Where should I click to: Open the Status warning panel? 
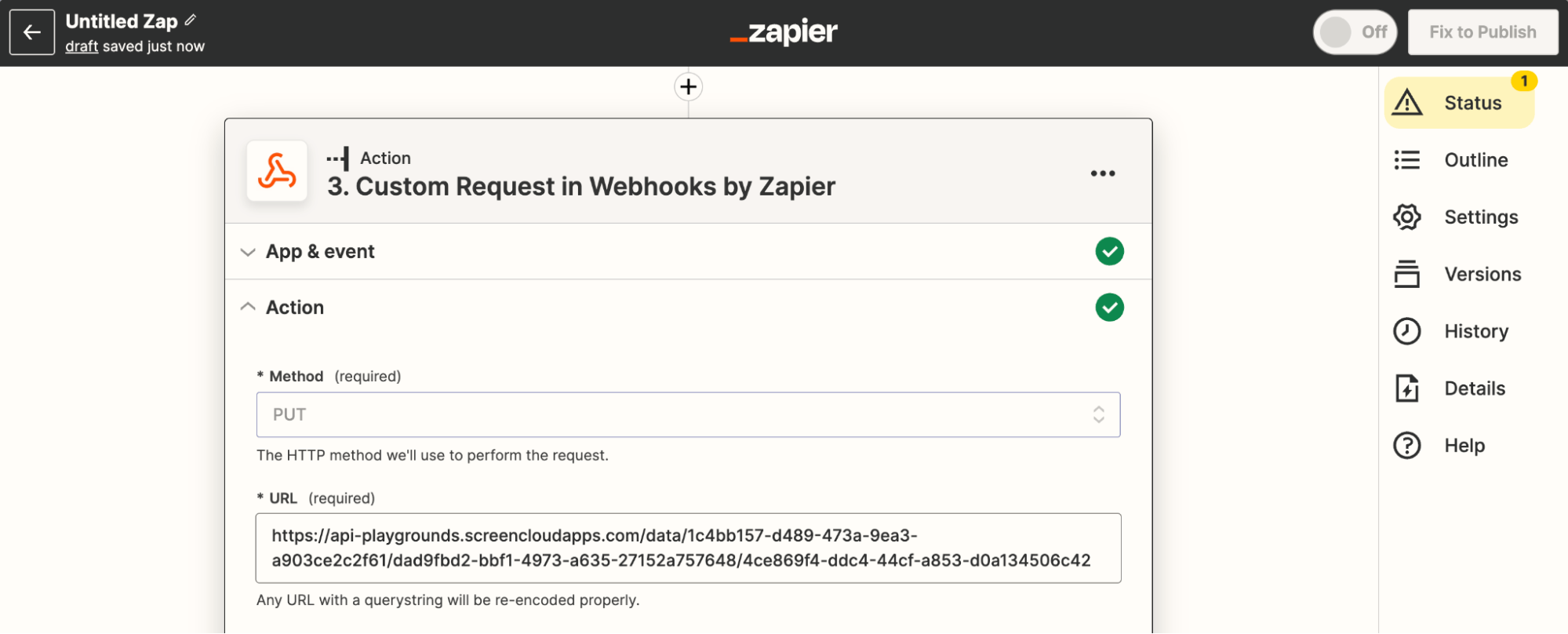pos(1459,103)
